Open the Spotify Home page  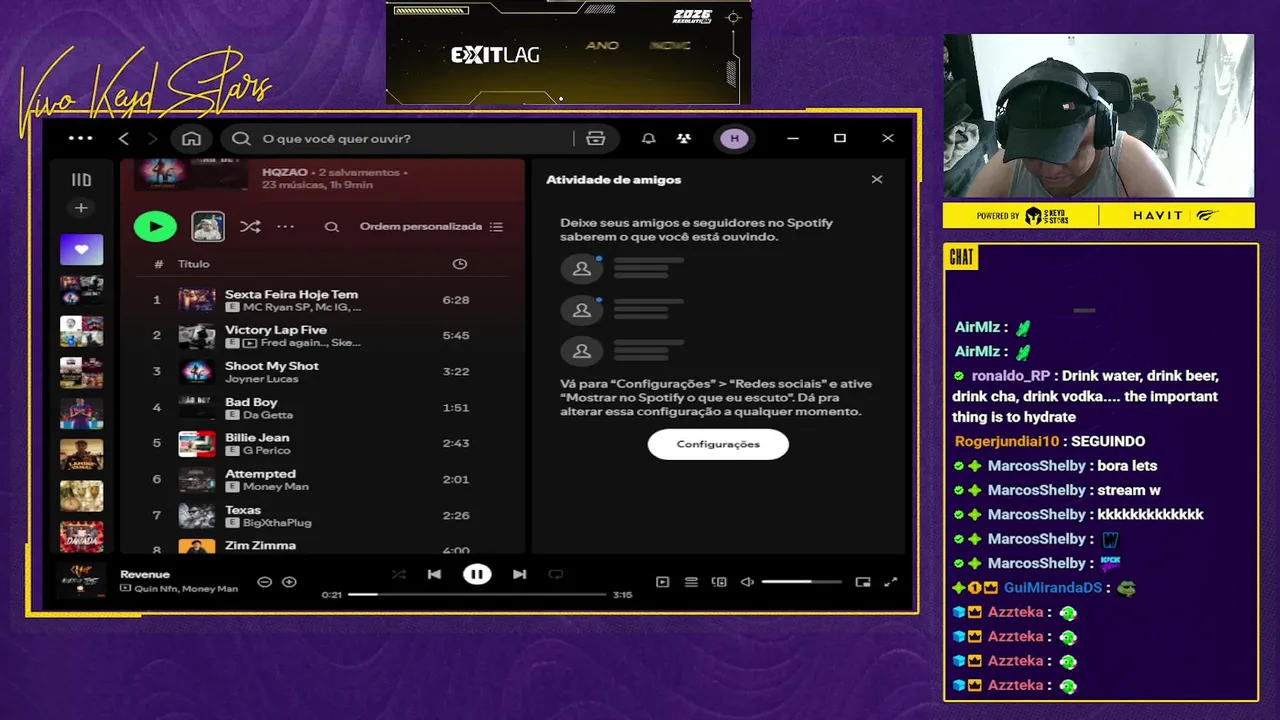[x=192, y=139]
